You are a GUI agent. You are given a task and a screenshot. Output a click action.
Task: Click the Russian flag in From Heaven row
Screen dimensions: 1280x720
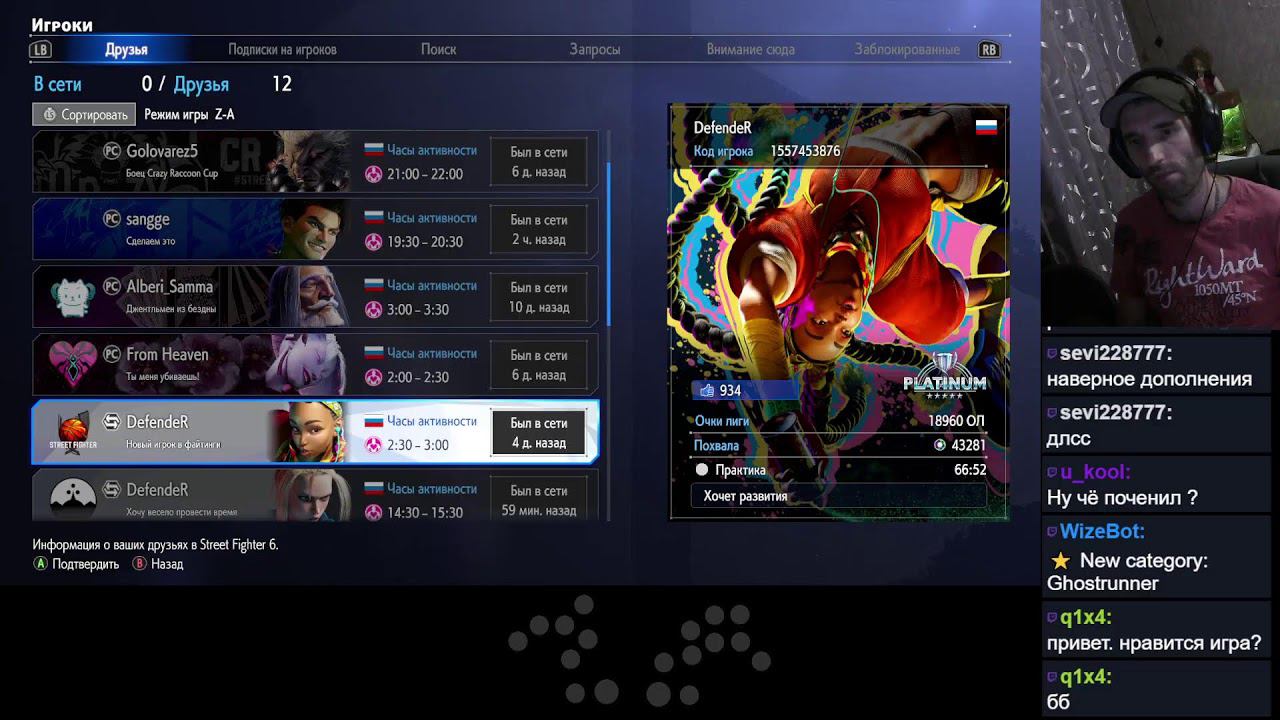pyautogui.click(x=373, y=353)
